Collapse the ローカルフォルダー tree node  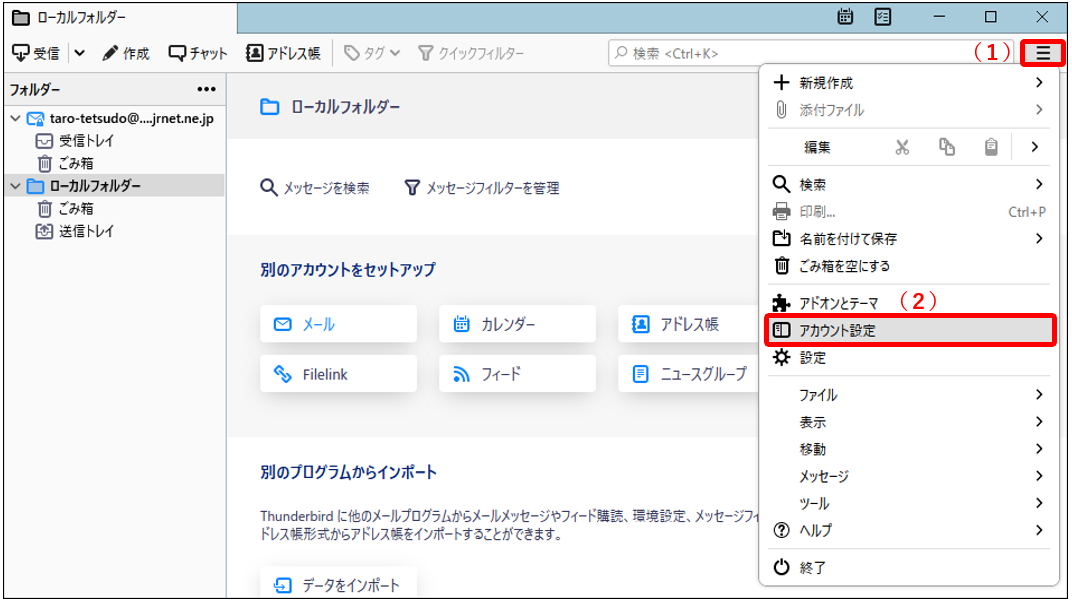point(16,186)
